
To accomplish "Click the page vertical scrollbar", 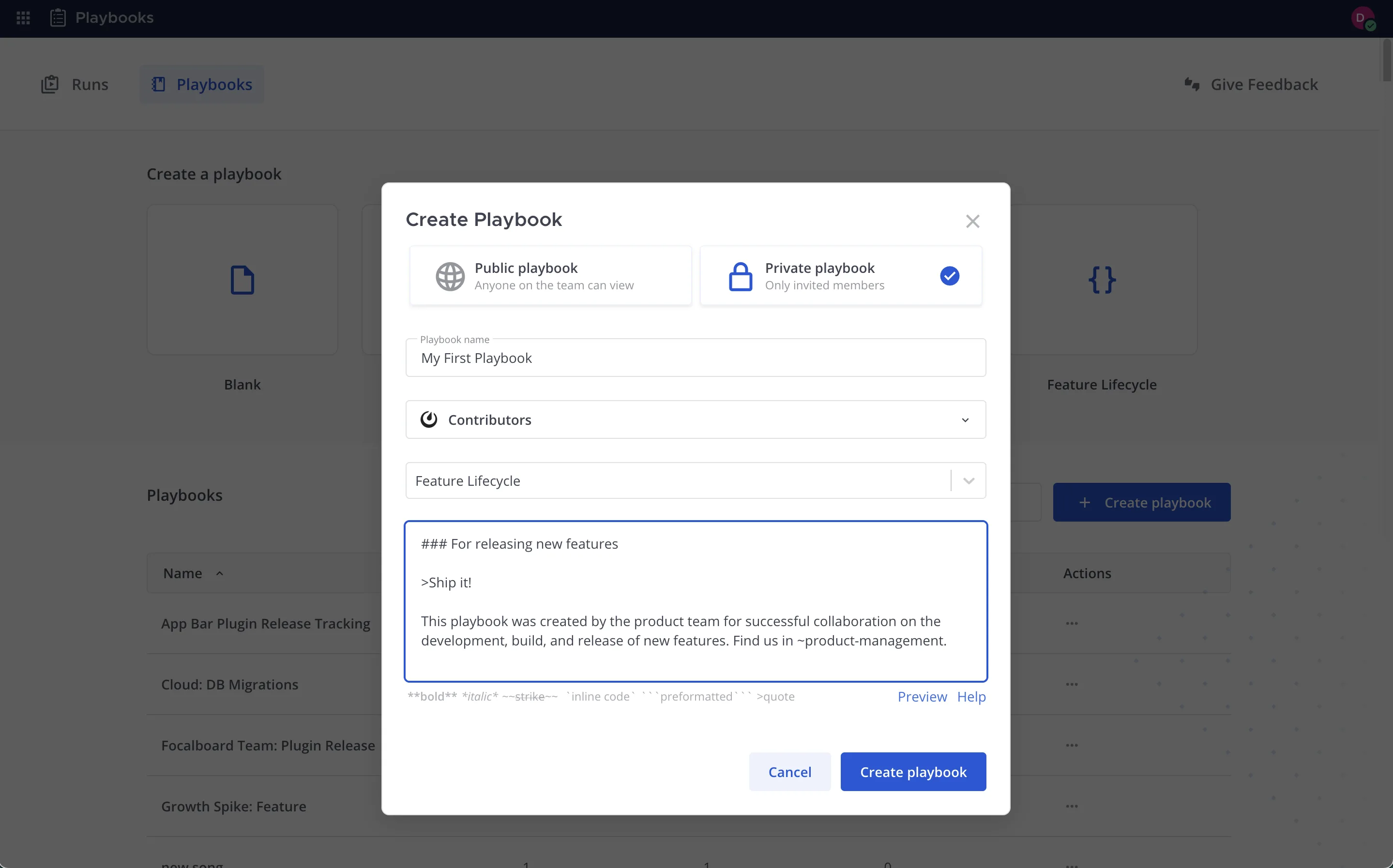I will click(x=1387, y=60).
